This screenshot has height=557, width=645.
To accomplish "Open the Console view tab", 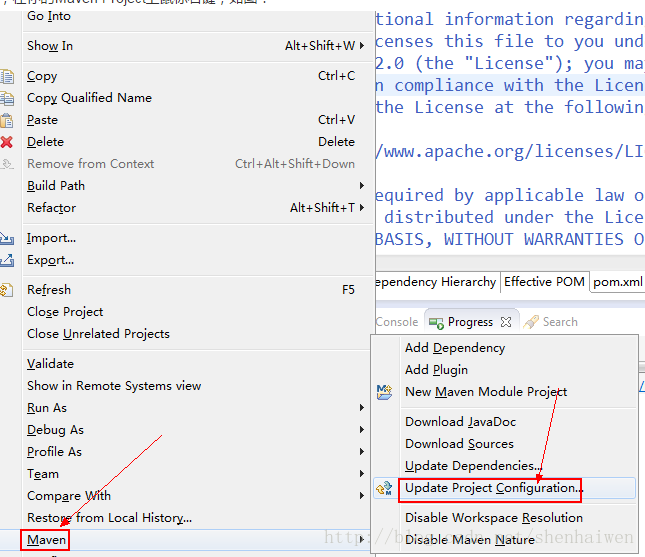I will (397, 322).
